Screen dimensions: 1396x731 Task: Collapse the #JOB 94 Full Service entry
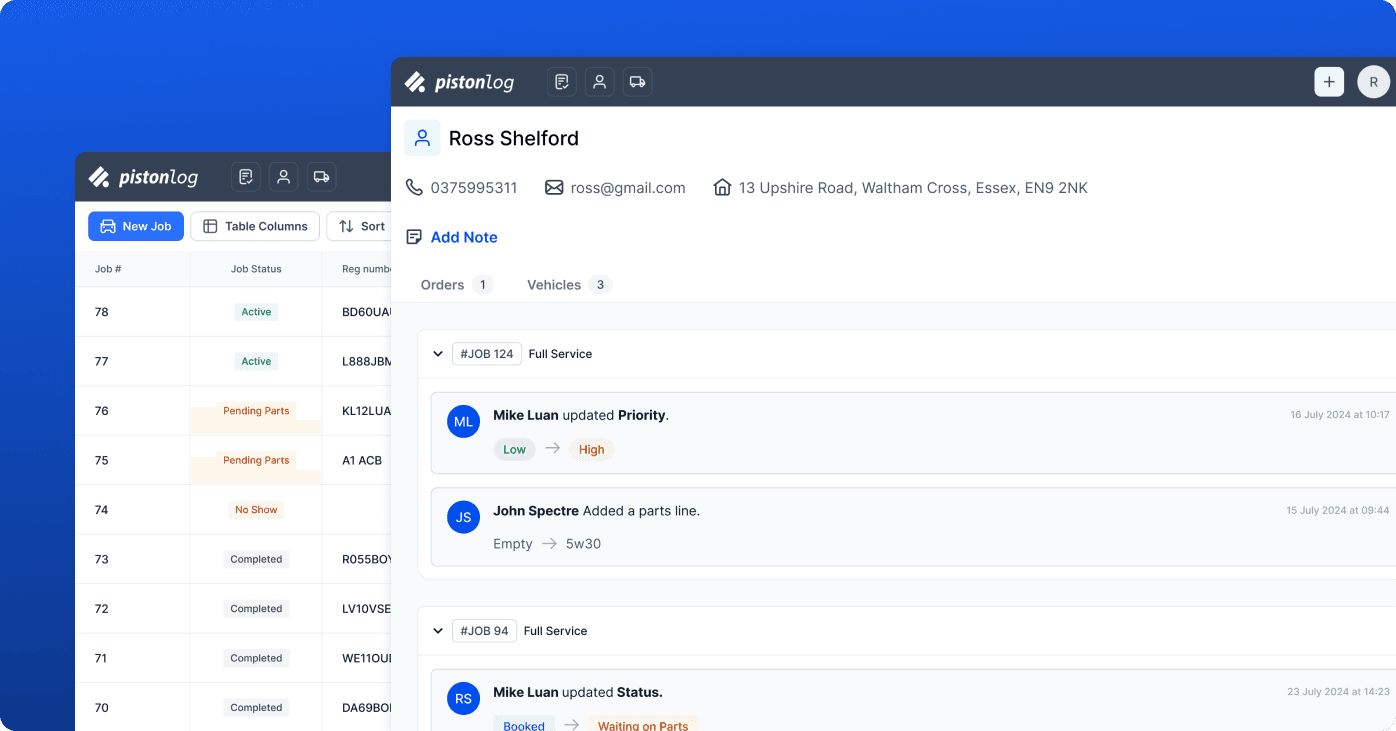click(438, 630)
